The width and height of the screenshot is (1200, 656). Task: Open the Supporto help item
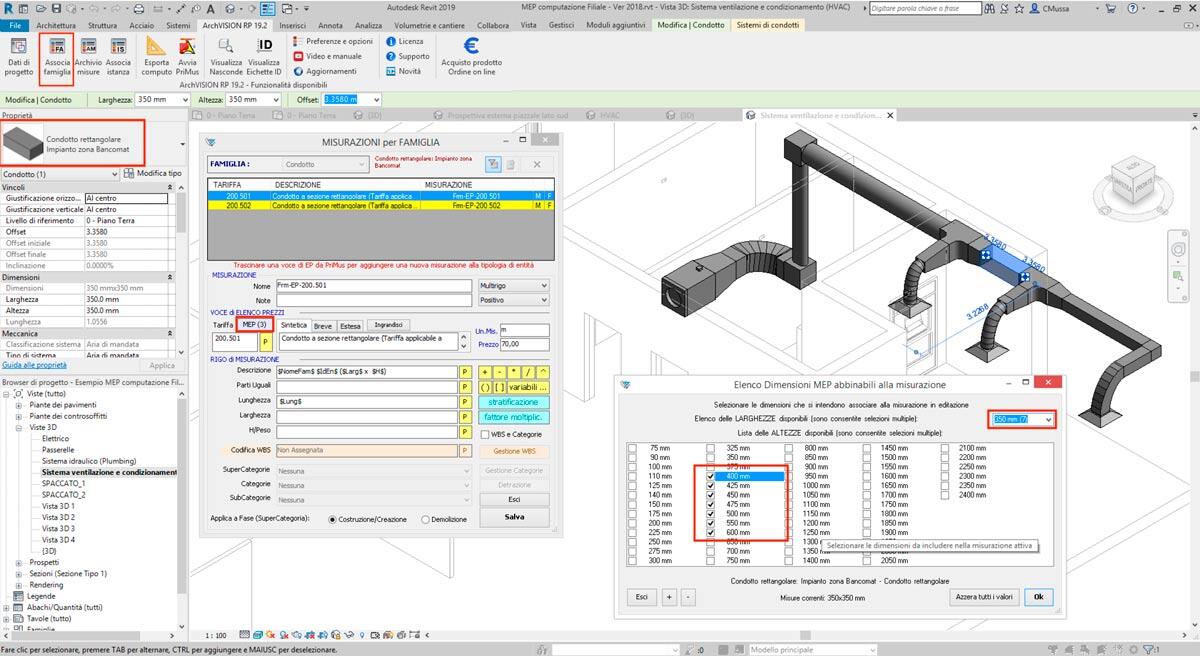tap(407, 56)
